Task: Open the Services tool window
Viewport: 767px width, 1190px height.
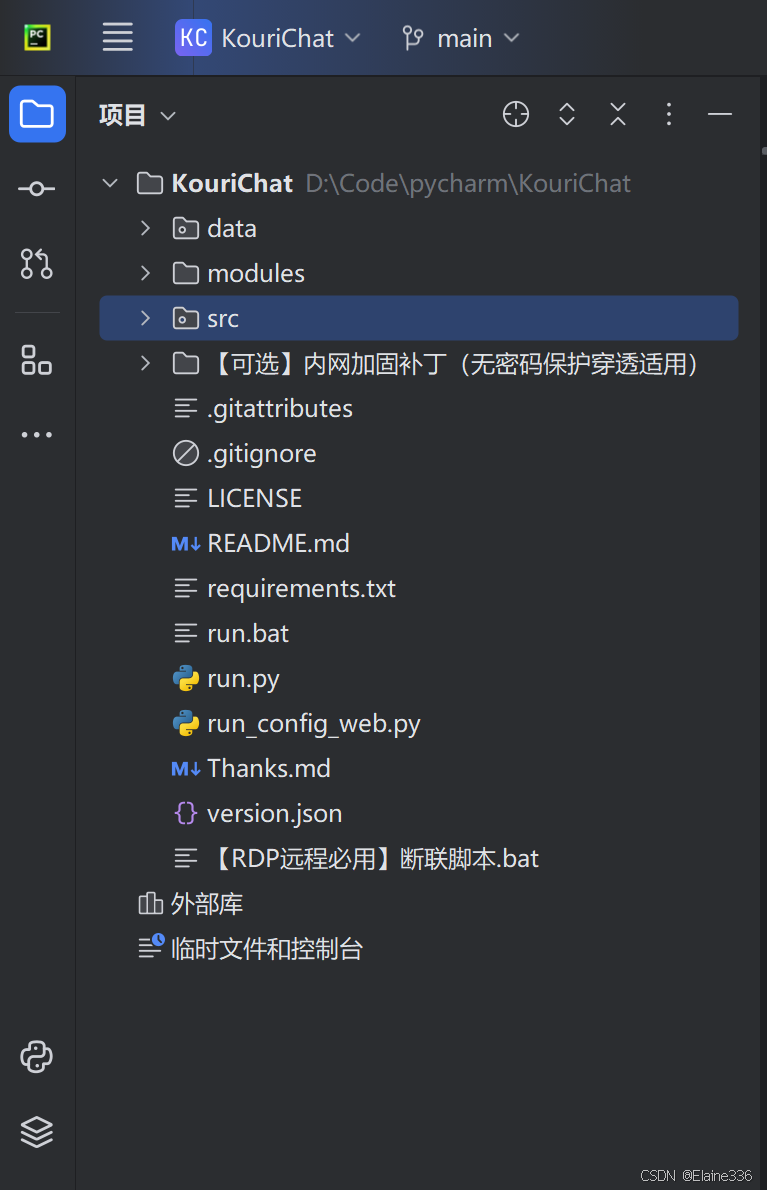Action: pyautogui.click(x=37, y=1132)
